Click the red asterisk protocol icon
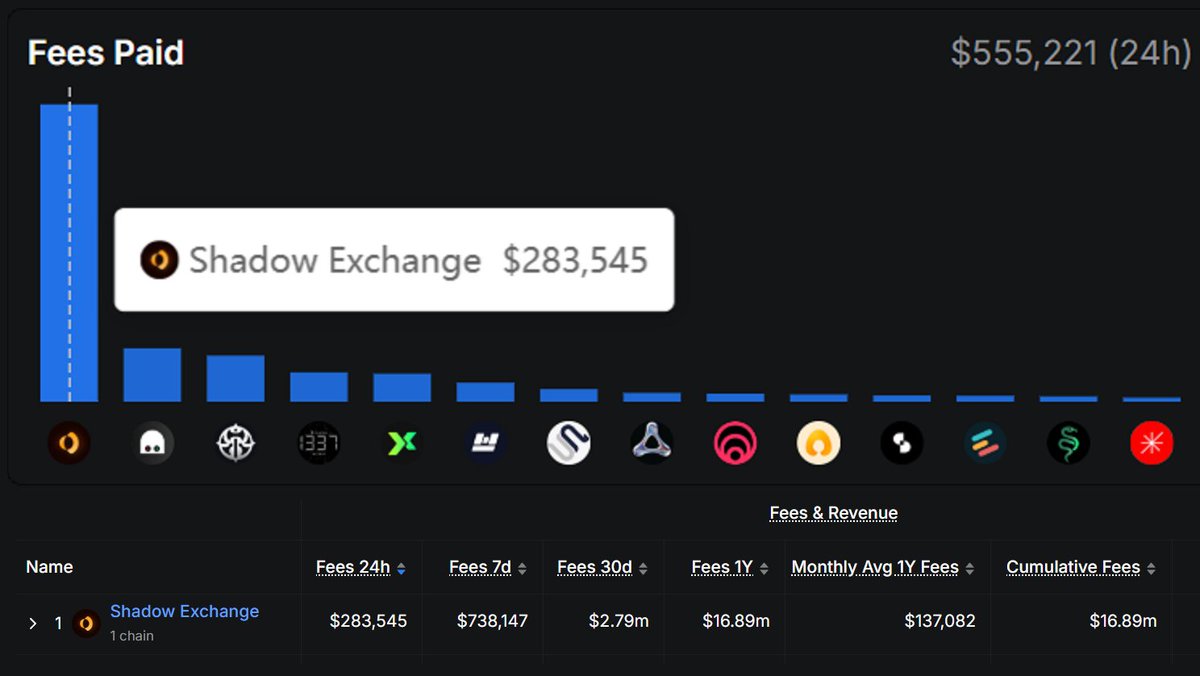The height and width of the screenshot is (676, 1200). 1151,442
